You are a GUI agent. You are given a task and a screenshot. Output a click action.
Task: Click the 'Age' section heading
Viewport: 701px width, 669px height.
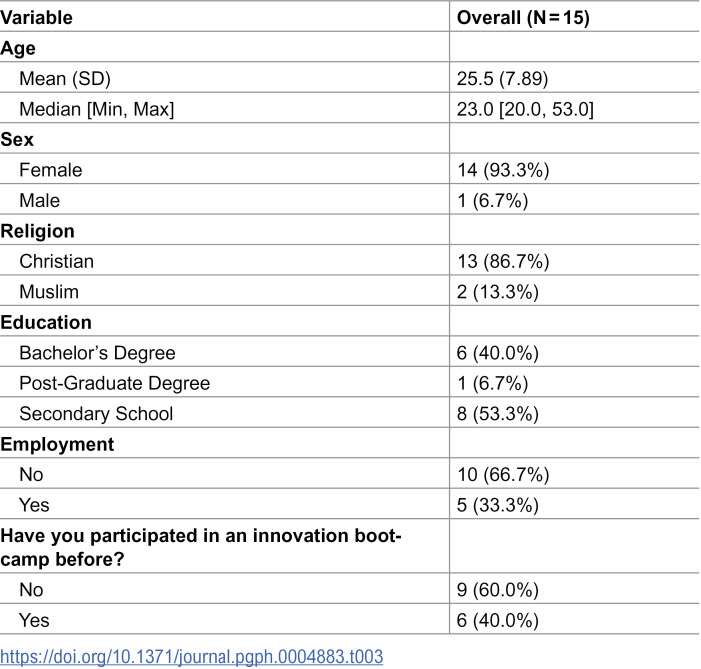click(18, 48)
